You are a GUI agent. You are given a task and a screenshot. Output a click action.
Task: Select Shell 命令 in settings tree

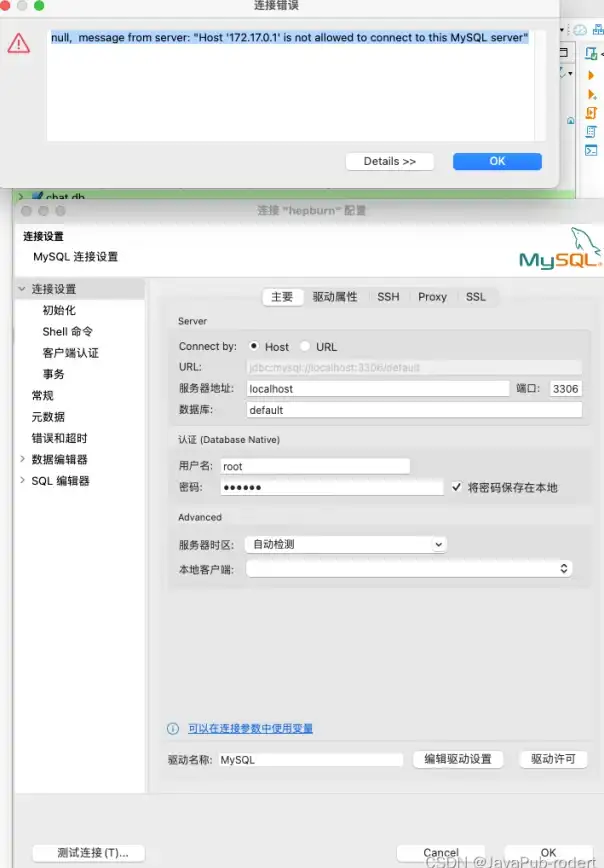coord(68,331)
